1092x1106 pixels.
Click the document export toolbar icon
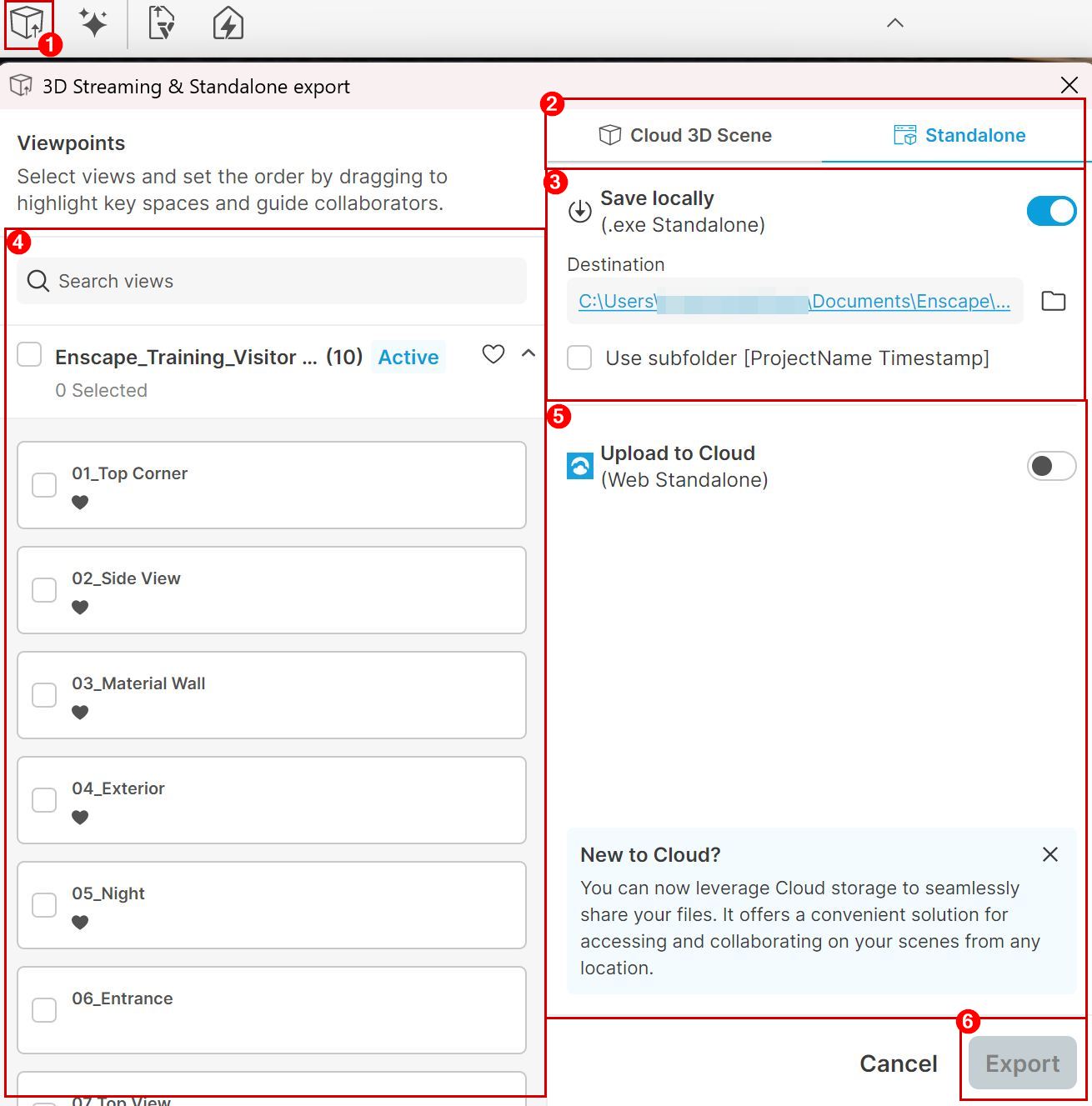(x=161, y=23)
